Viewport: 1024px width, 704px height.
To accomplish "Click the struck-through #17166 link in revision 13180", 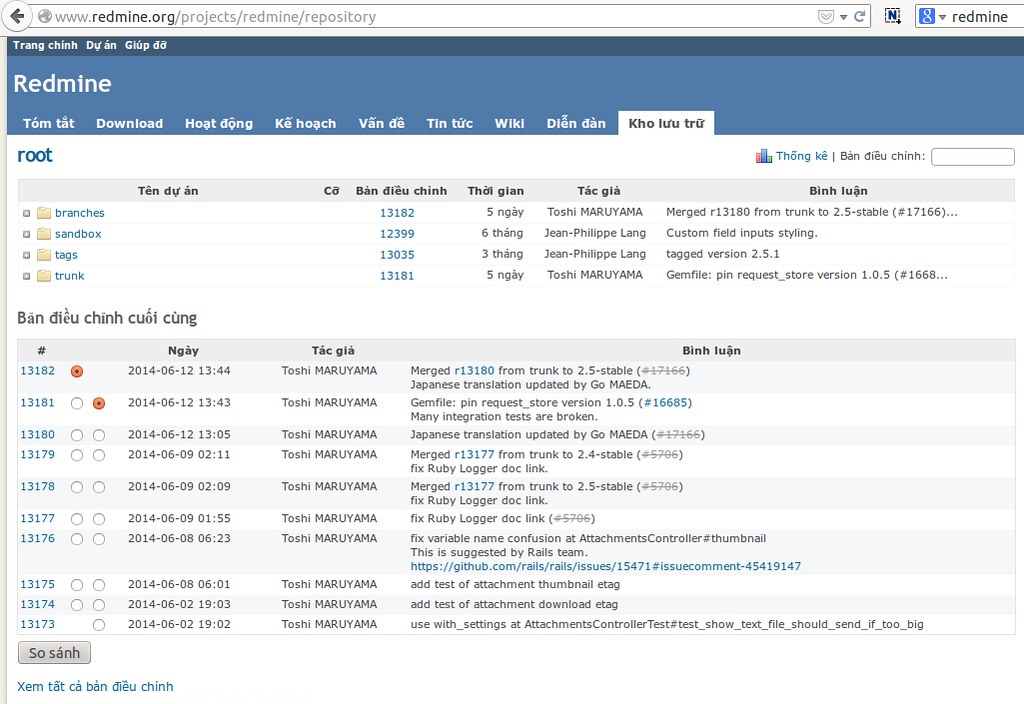I will click(678, 435).
